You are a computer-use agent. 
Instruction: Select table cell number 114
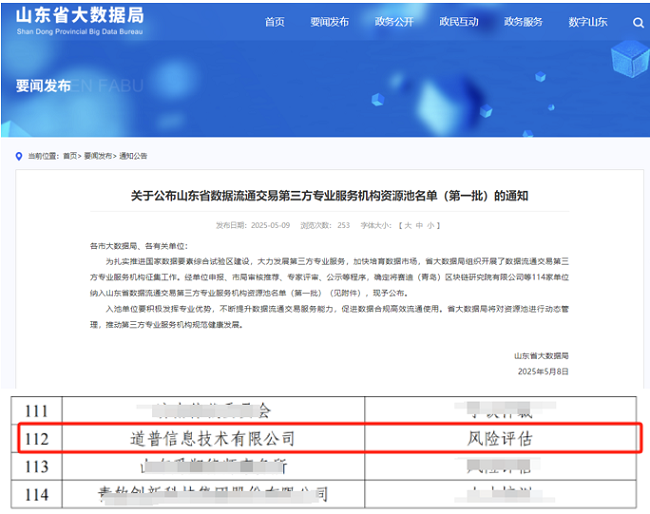[36, 495]
